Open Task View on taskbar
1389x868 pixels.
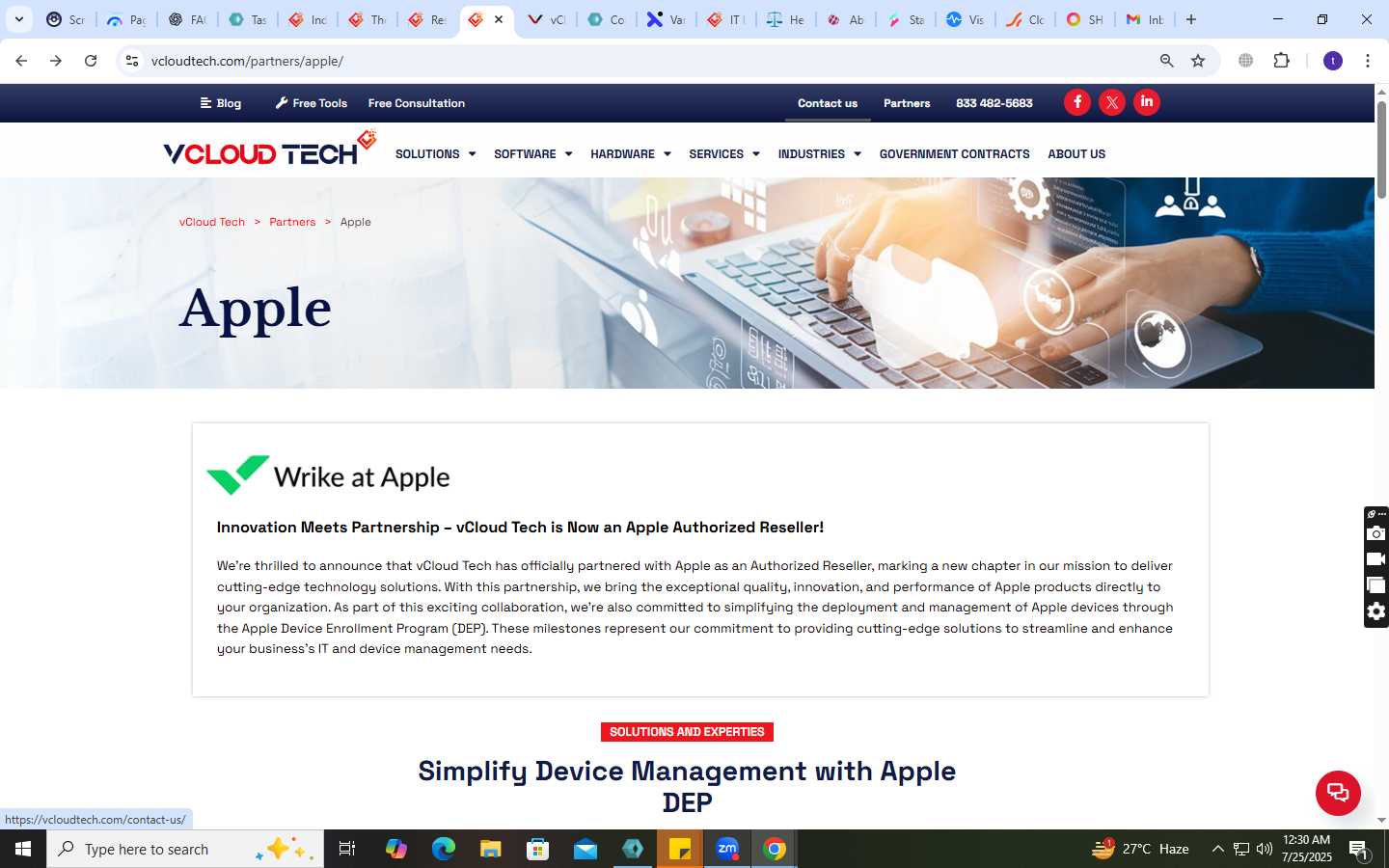coord(347,849)
